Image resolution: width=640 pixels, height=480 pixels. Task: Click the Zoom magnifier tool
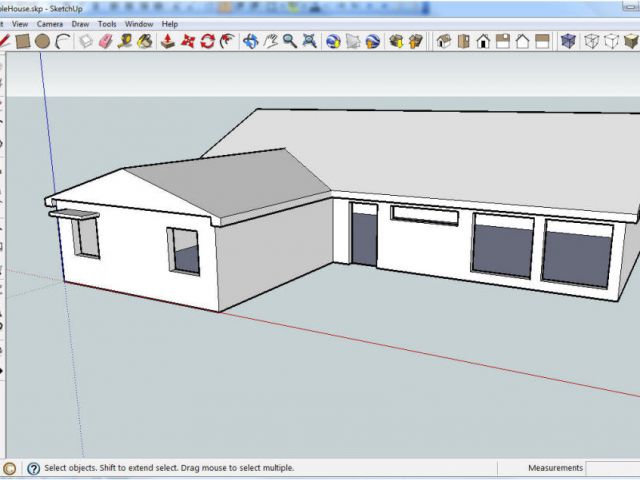[x=289, y=41]
